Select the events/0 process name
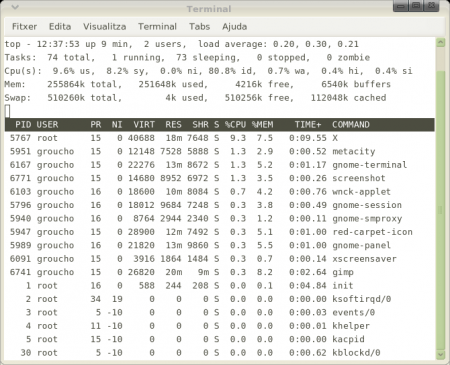The image size is (450, 365). click(353, 313)
